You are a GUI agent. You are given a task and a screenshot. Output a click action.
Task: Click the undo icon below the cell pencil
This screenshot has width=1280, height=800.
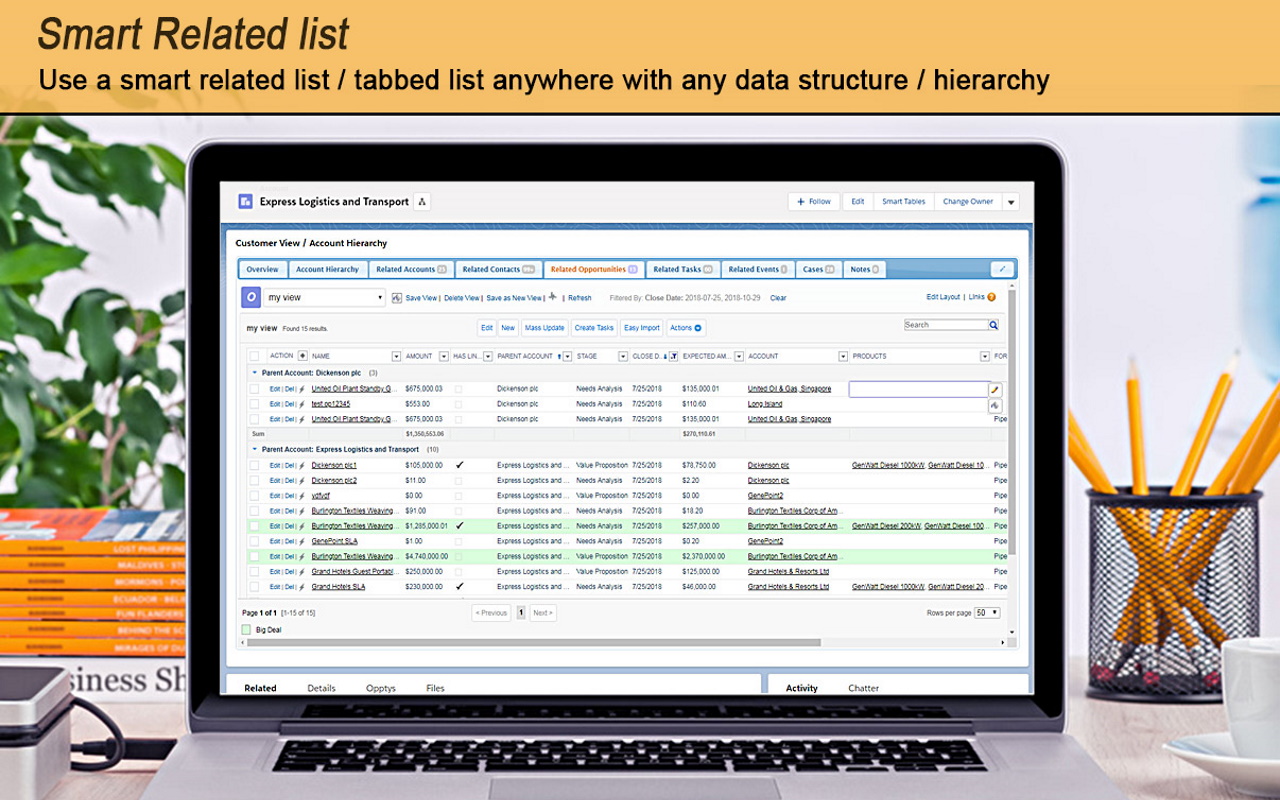[x=995, y=405]
